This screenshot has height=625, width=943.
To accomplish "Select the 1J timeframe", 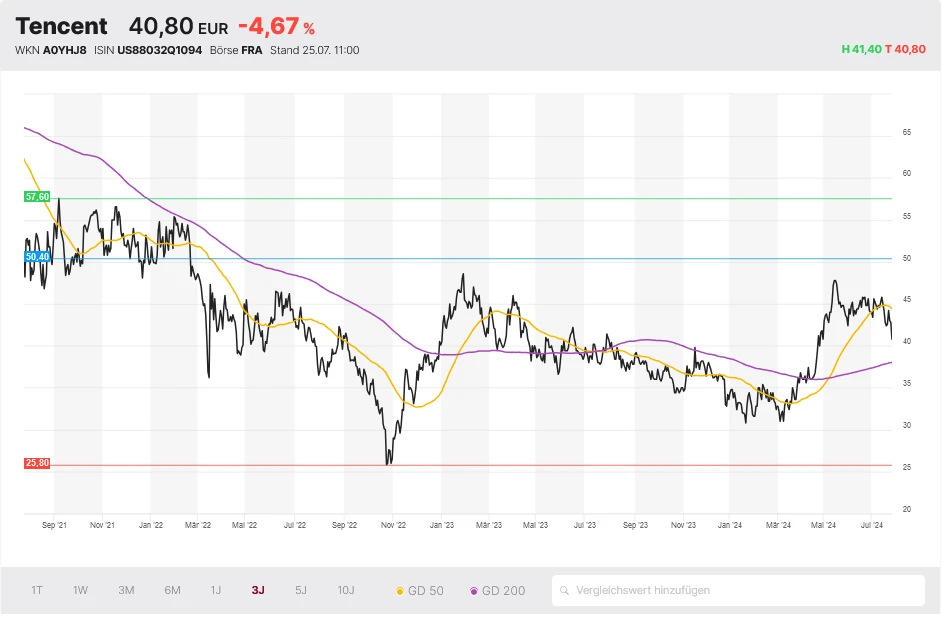I will tap(216, 591).
